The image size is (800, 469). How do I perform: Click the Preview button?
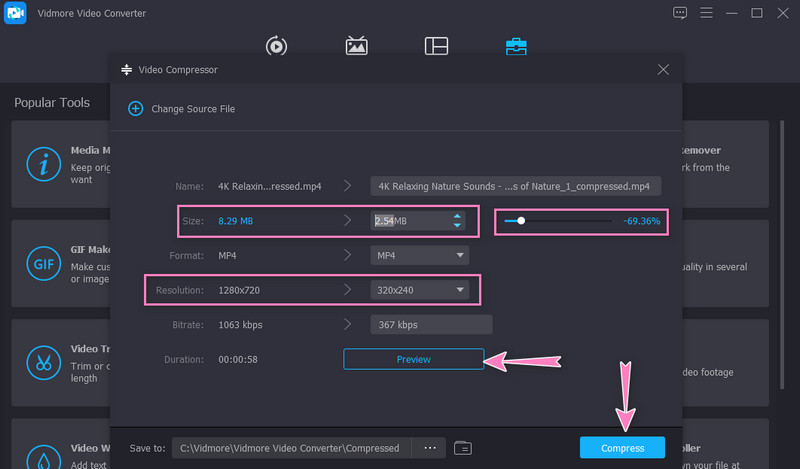[x=413, y=359]
